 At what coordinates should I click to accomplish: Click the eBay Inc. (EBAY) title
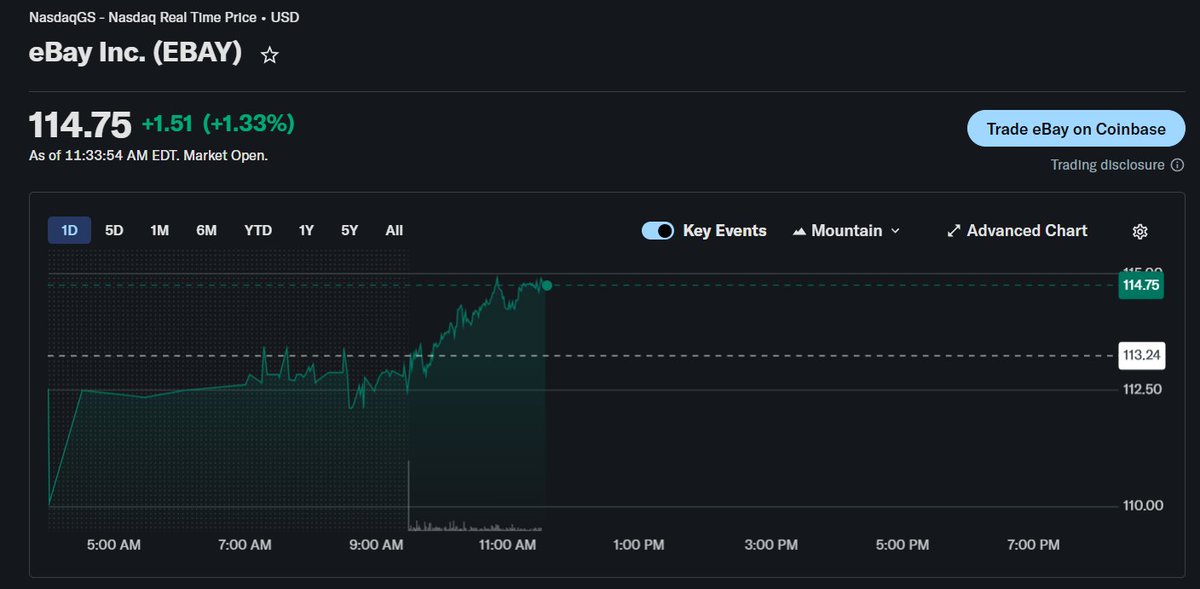[135, 53]
